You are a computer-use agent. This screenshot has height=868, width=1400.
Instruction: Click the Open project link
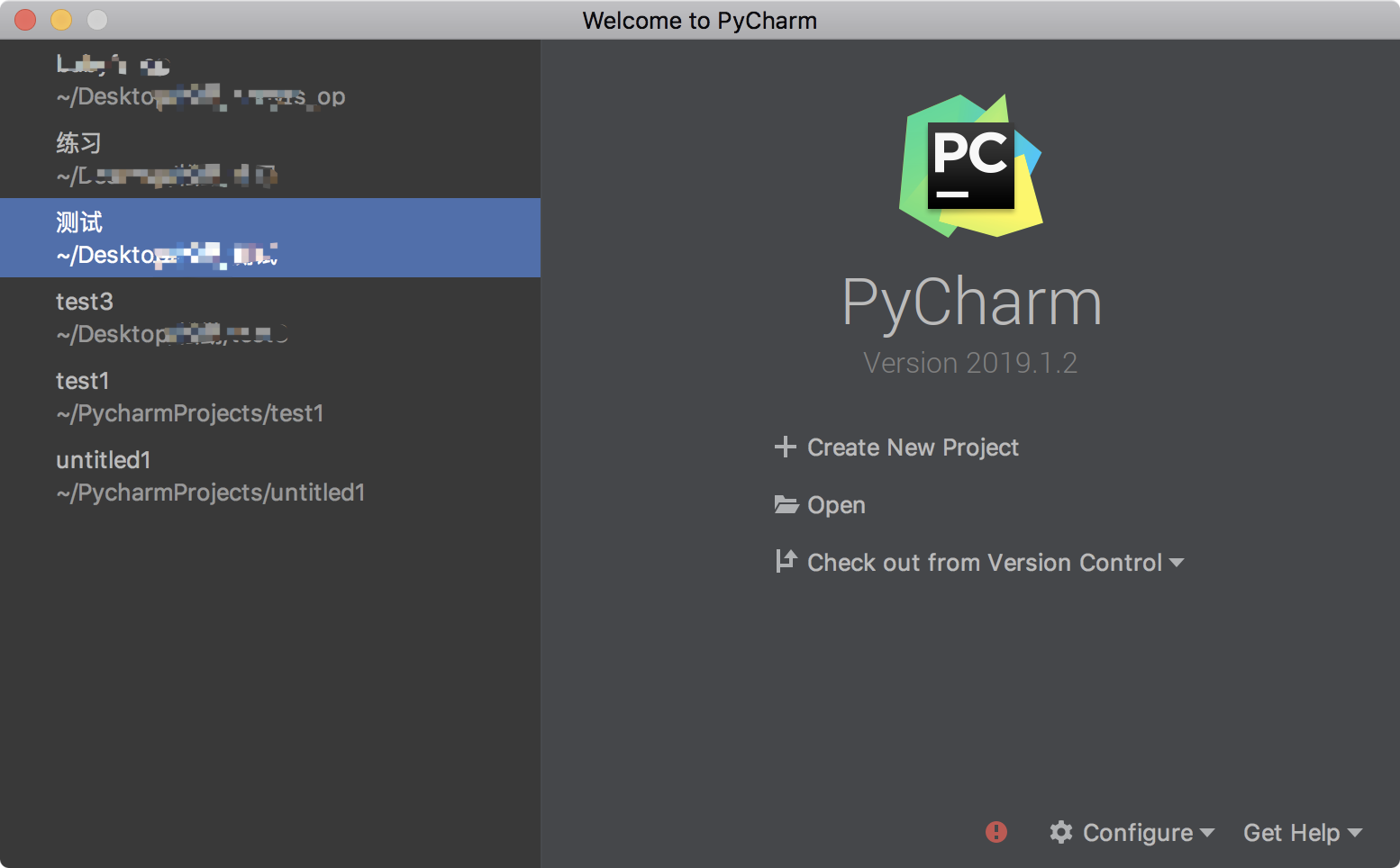(836, 505)
